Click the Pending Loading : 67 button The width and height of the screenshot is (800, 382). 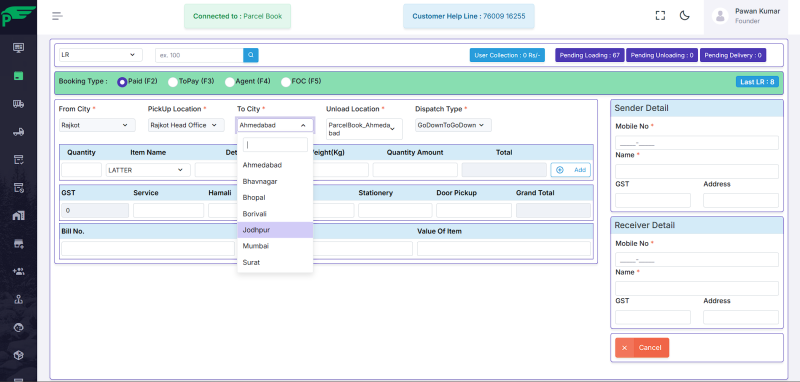point(589,55)
